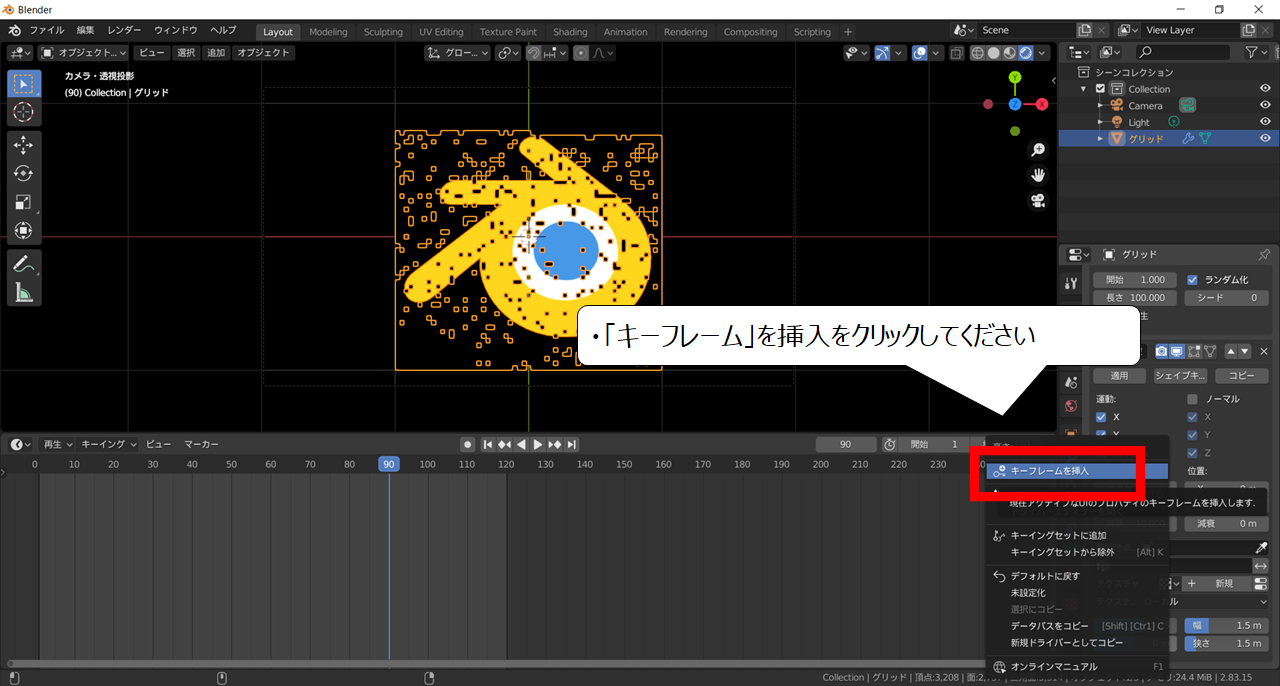Toggle proportional editing button
This screenshot has width=1280, height=686.
point(581,53)
